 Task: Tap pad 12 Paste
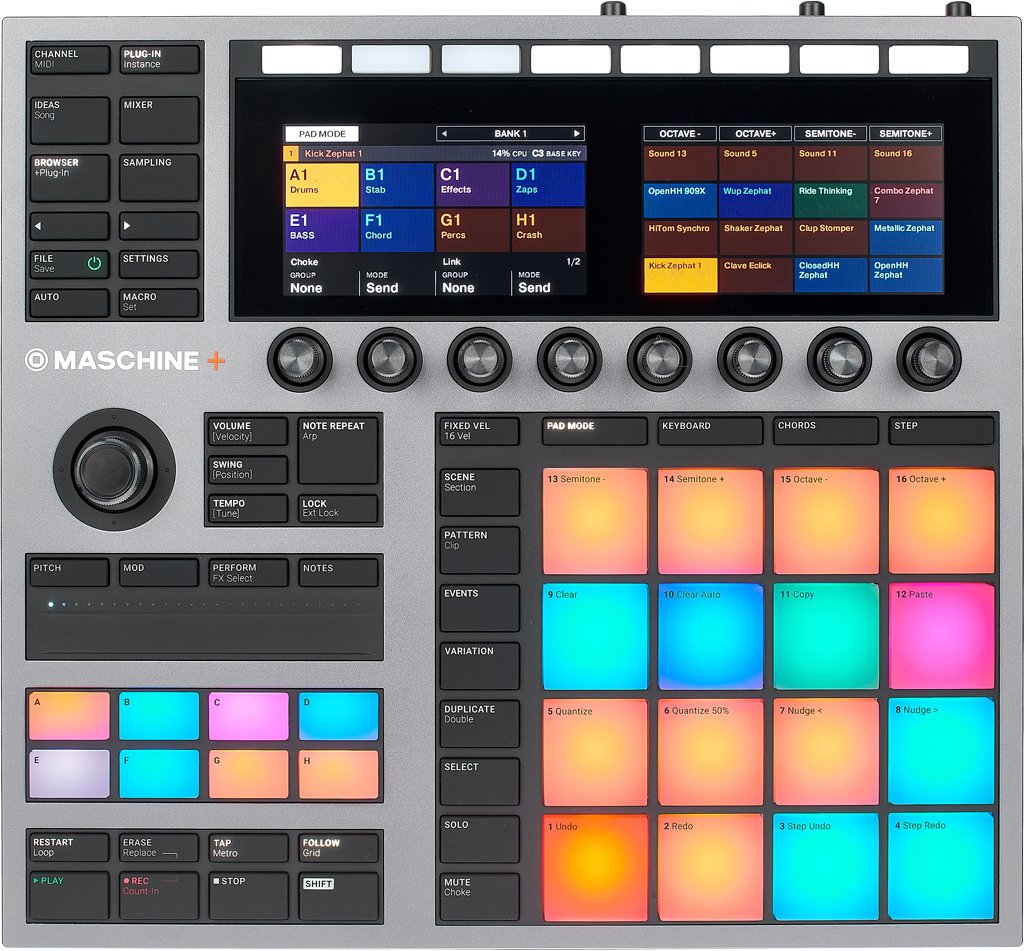click(941, 636)
